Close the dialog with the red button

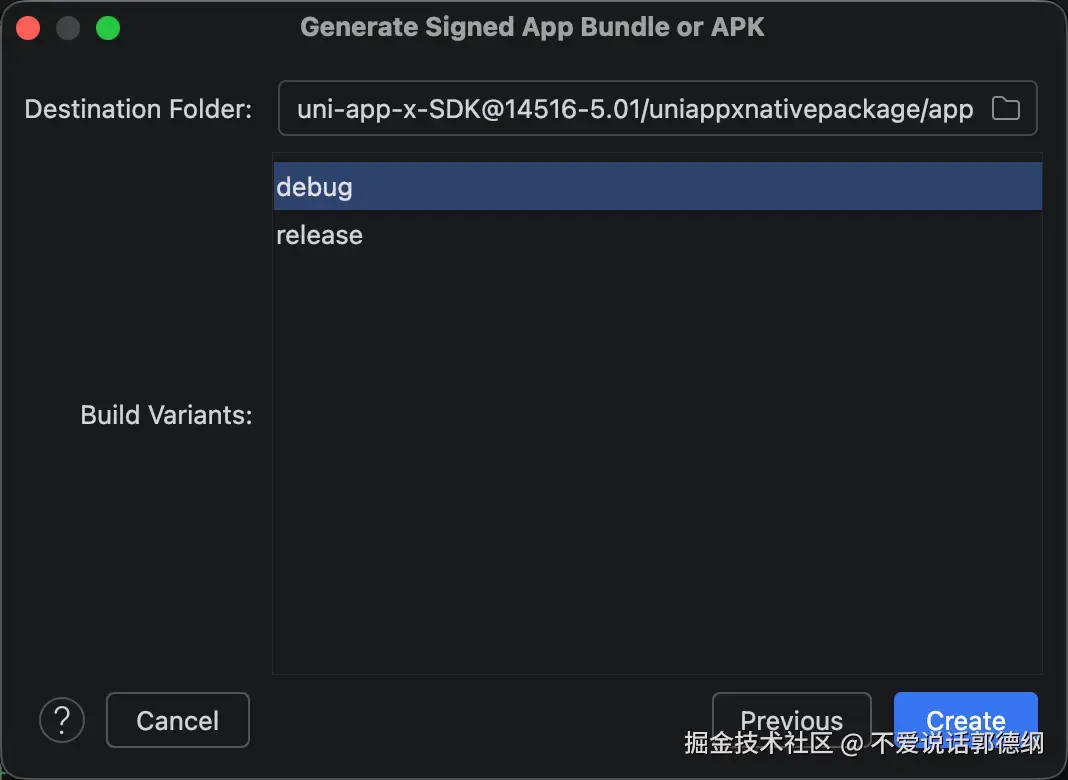pyautogui.click(x=28, y=28)
